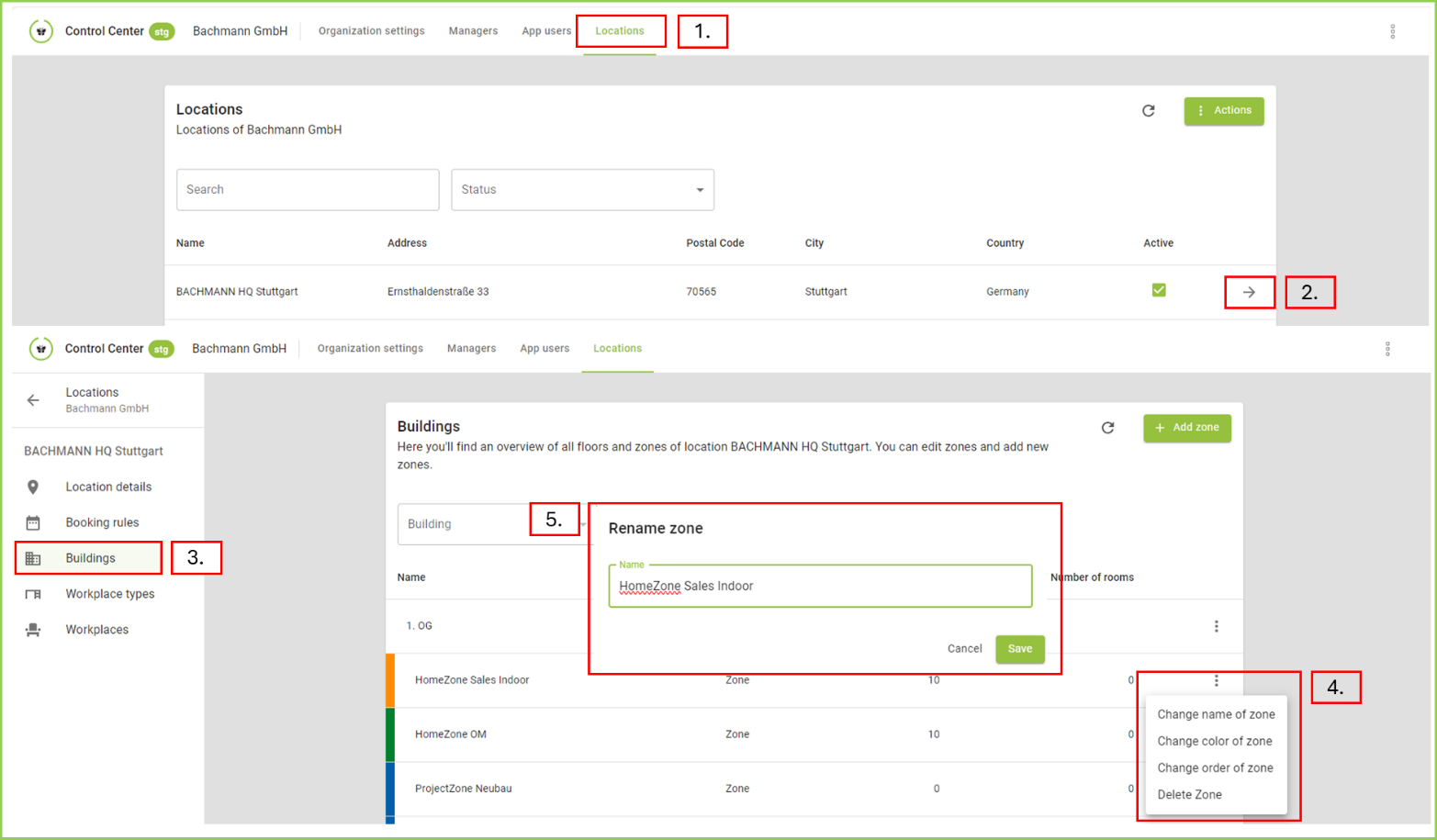Choose Delete Zone from context menu

coord(1189,795)
